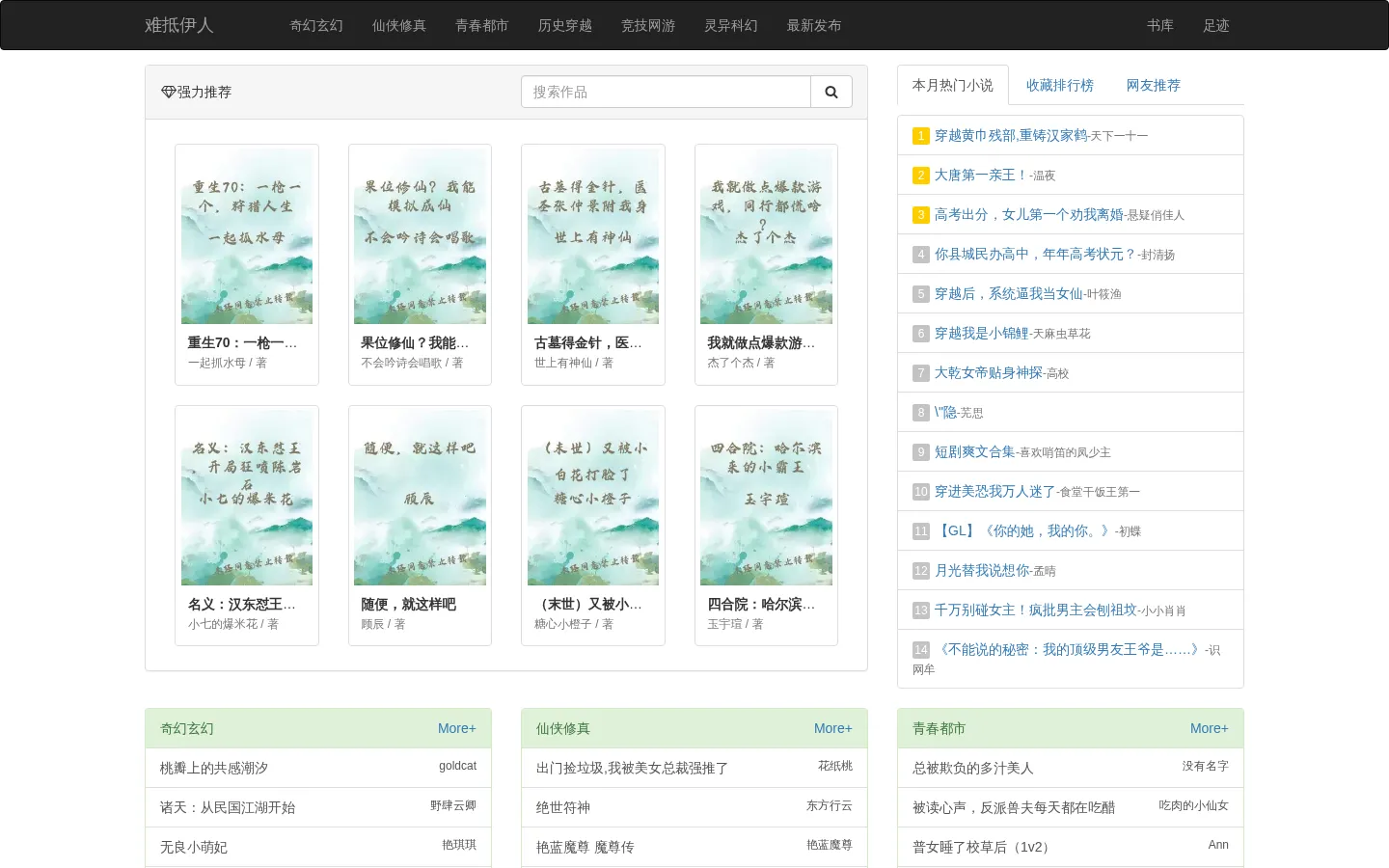Click the 随便，就这样吧 book title text
This screenshot has height=868, width=1389.
[x=409, y=604]
